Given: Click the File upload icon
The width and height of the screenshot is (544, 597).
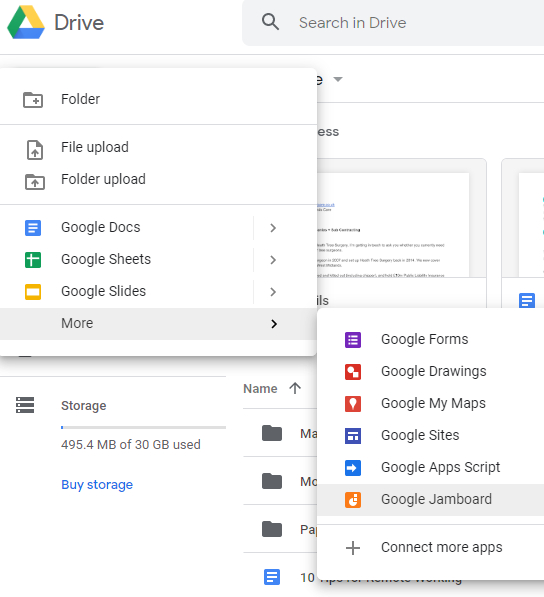Looking at the screenshot, I should tap(35, 150).
